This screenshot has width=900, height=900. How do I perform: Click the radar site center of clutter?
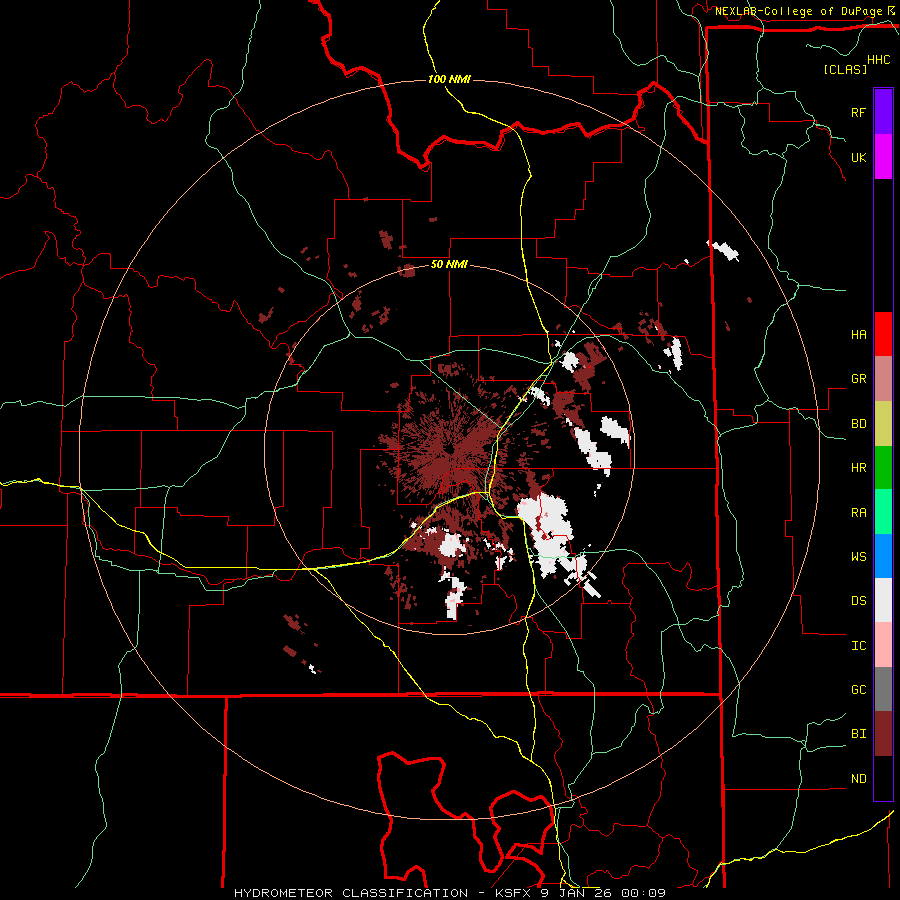(x=449, y=449)
